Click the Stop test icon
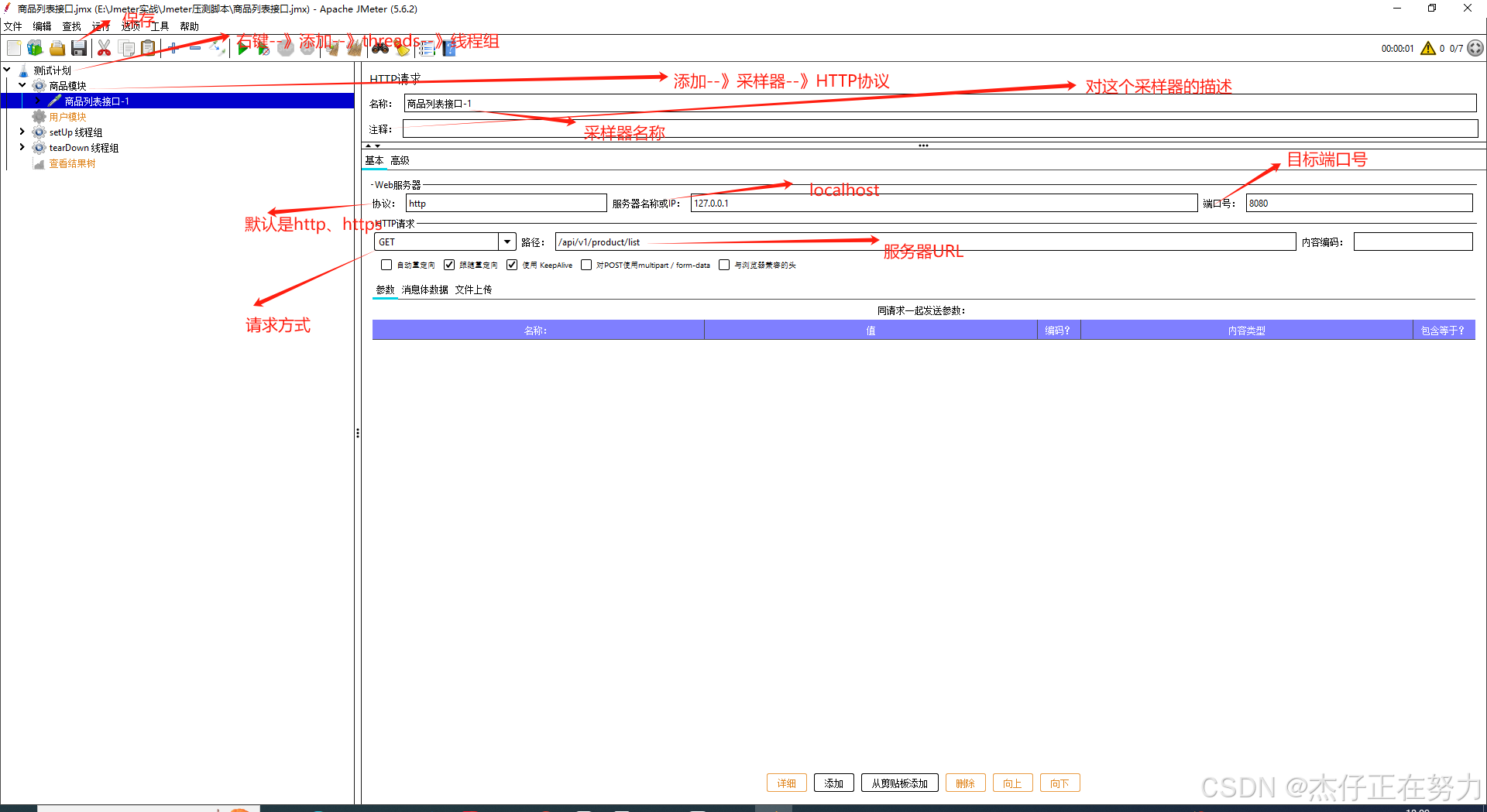 tap(286, 49)
